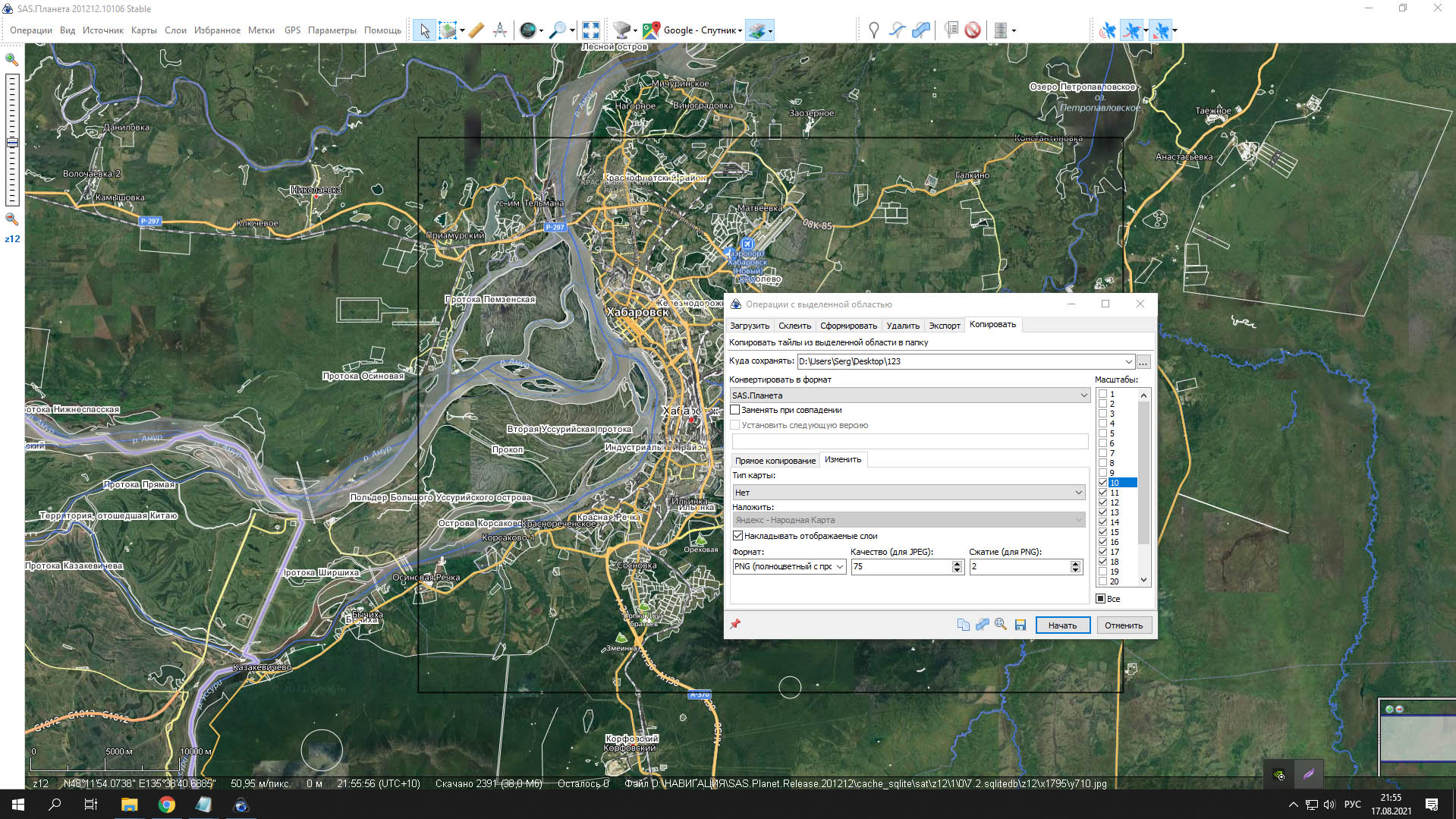Select the ruler distance measurement tool
The height and width of the screenshot is (819, 1456).
pos(476,30)
